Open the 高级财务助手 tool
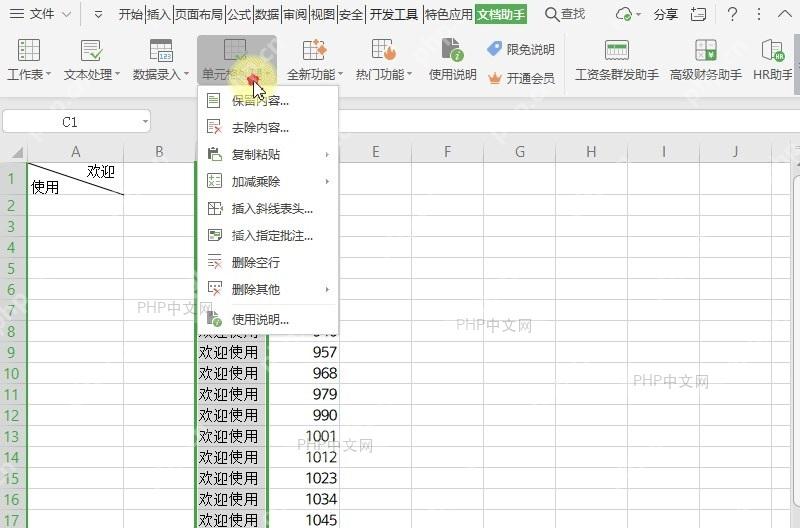The height and width of the screenshot is (528, 800). [706, 60]
